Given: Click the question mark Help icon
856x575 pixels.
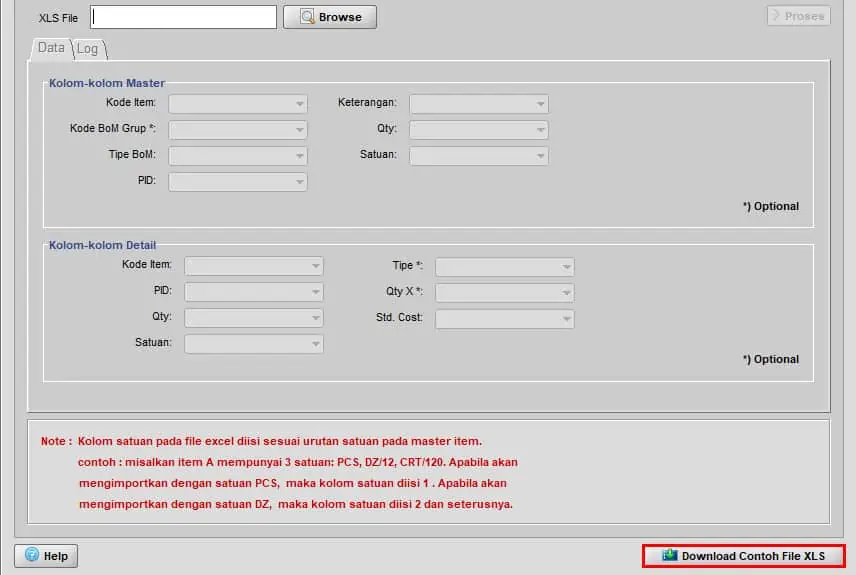Looking at the screenshot, I should coord(32,555).
